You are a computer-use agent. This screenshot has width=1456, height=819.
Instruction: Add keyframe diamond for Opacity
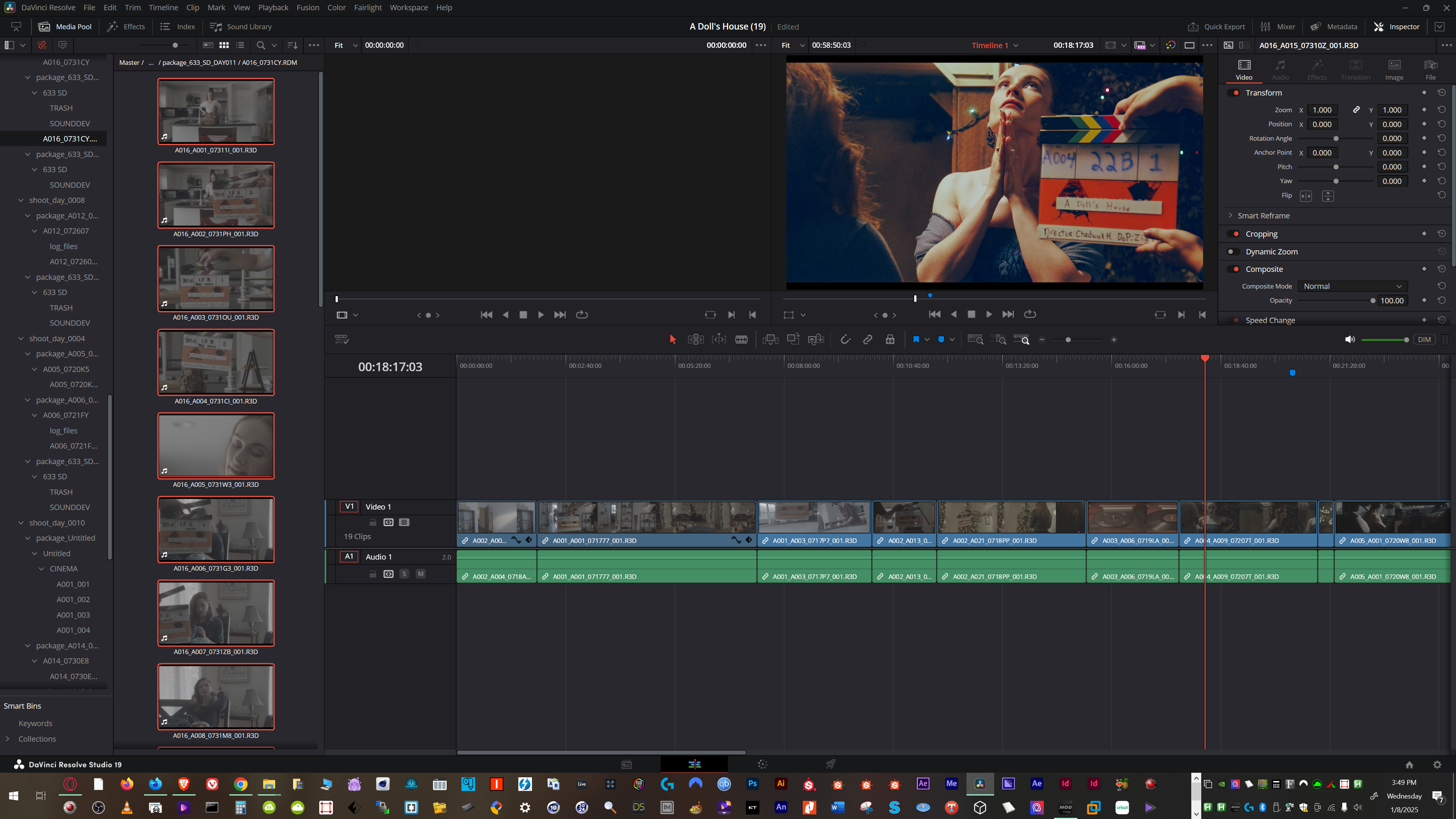[x=1425, y=300]
